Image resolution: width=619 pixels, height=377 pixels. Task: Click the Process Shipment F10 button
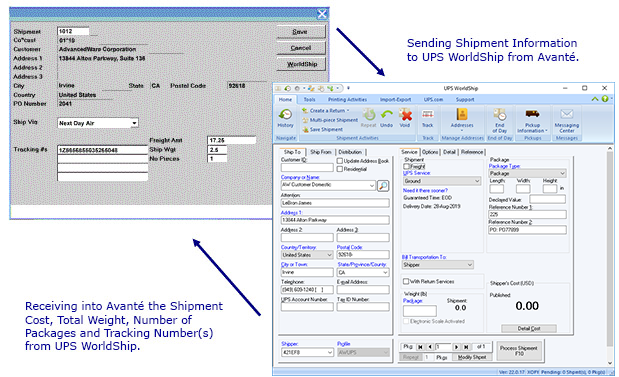click(519, 351)
